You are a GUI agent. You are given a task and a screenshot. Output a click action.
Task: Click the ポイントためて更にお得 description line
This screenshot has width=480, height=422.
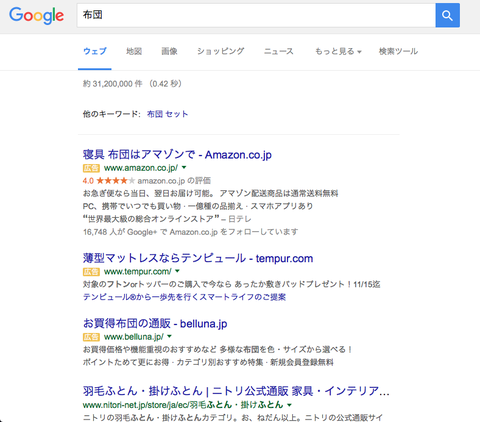click(208, 362)
